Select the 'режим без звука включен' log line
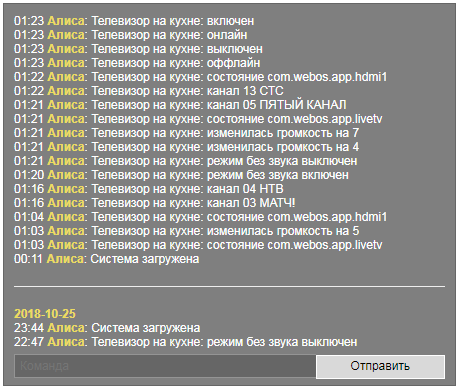Image resolution: width=460 pixels, height=388 pixels. 181,175
